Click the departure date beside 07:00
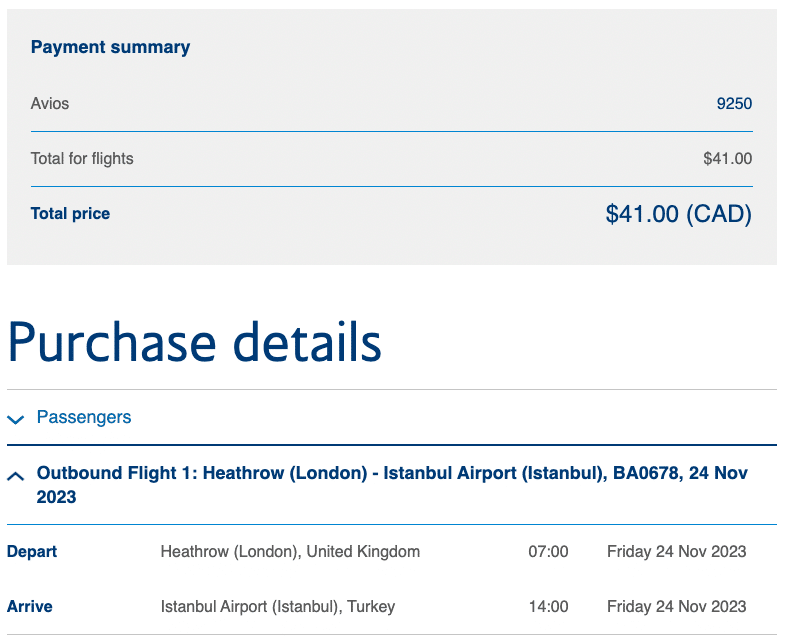The height and width of the screenshot is (641, 785). tap(676, 551)
